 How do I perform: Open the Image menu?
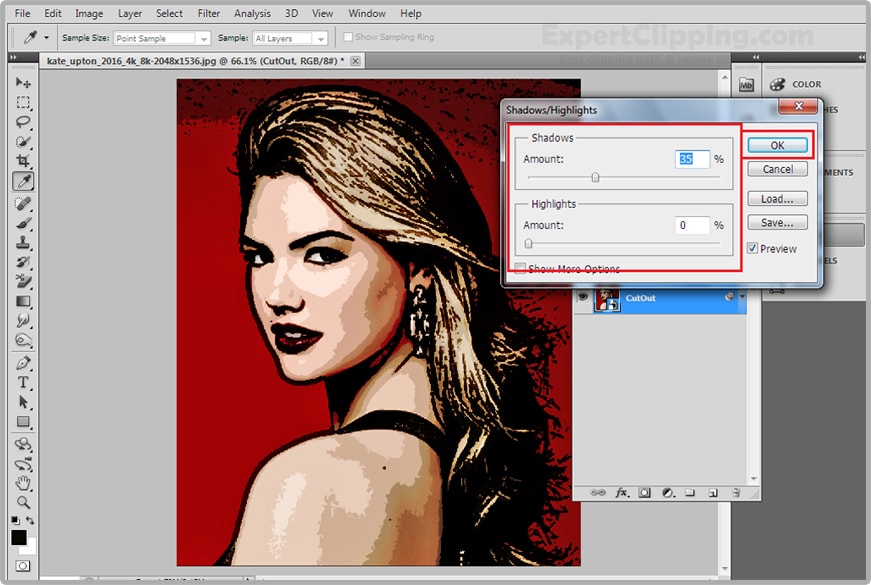89,14
